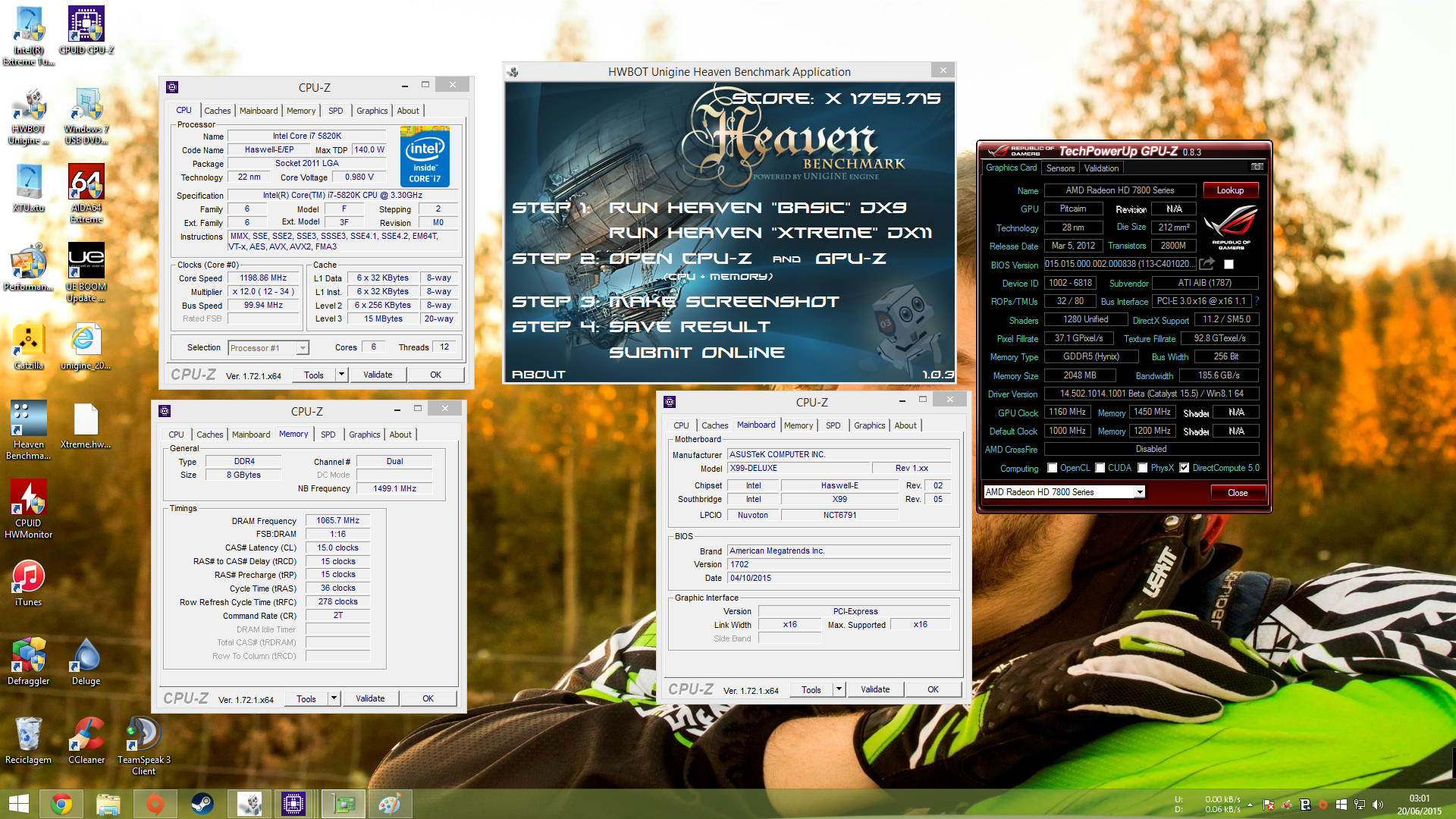The width and height of the screenshot is (1456, 819).
Task: Open the Validation tab in GPU-Z
Action: [1101, 168]
